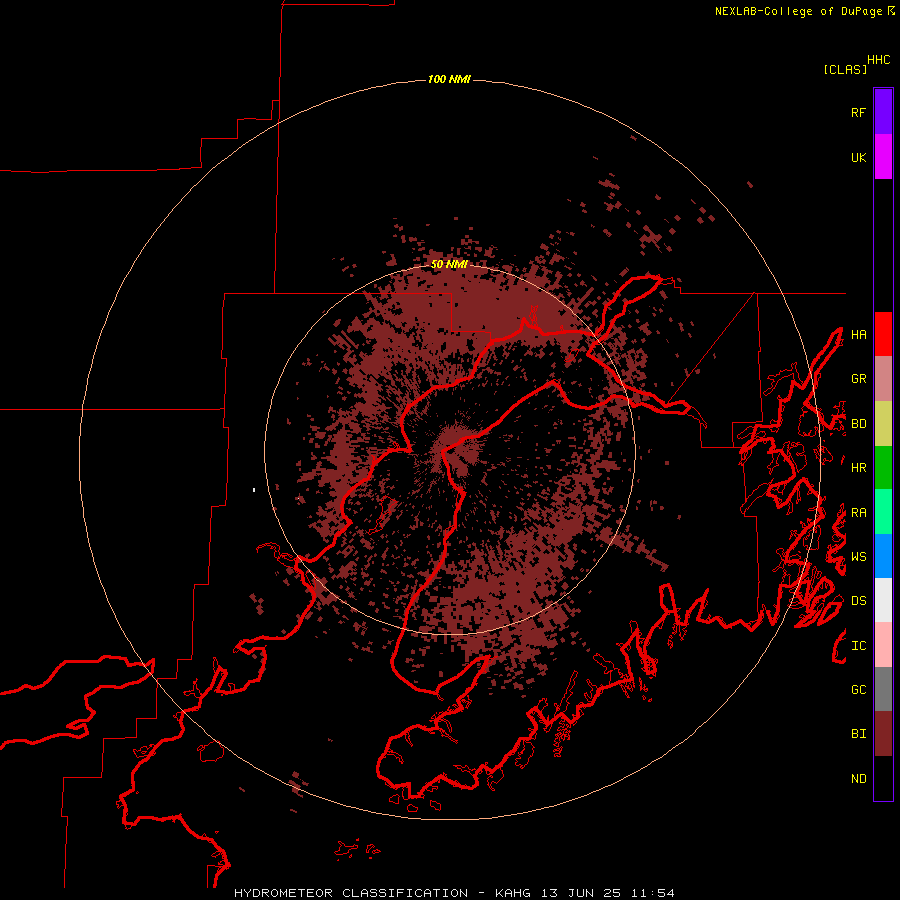Click the "WS" legend label
Screen dimensions: 900x900
[x=858, y=557]
